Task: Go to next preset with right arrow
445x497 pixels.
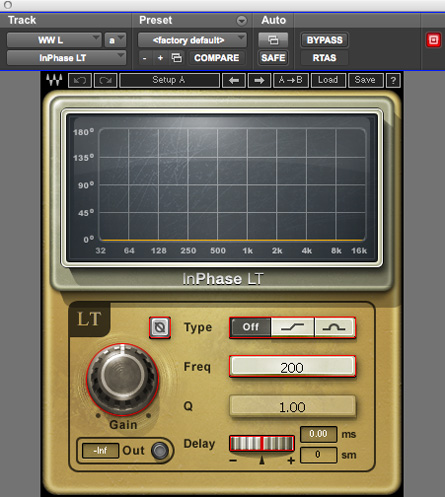Action: pyautogui.click(x=259, y=81)
